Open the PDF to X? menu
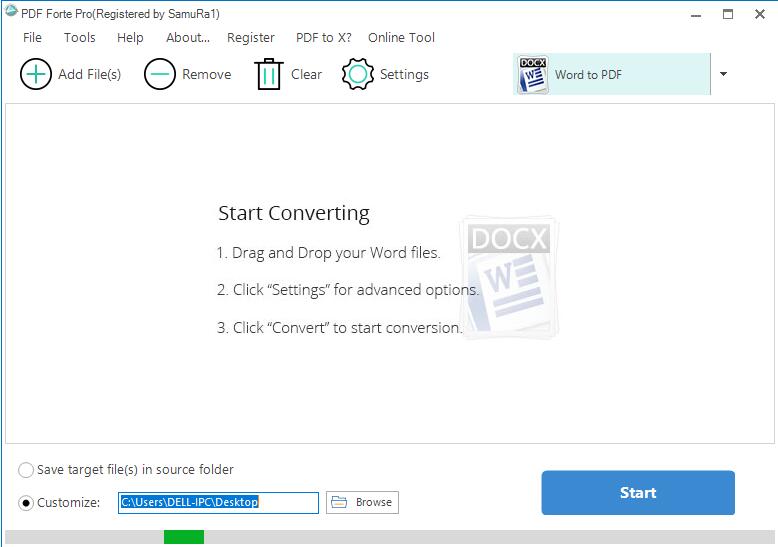Viewport: 778px width, 547px height. tap(324, 38)
